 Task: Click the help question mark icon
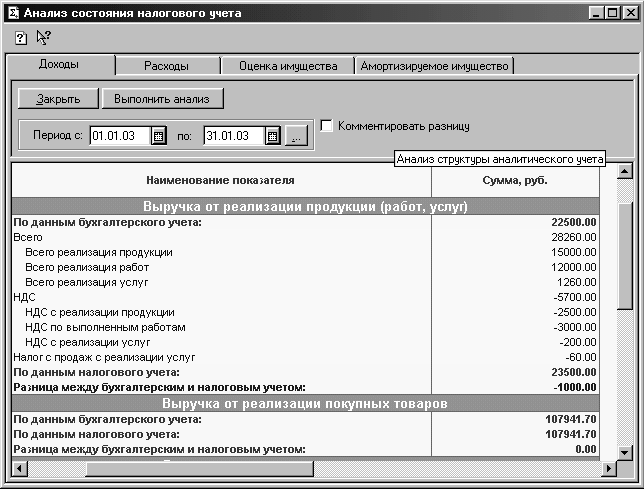pyautogui.click(x=20, y=37)
